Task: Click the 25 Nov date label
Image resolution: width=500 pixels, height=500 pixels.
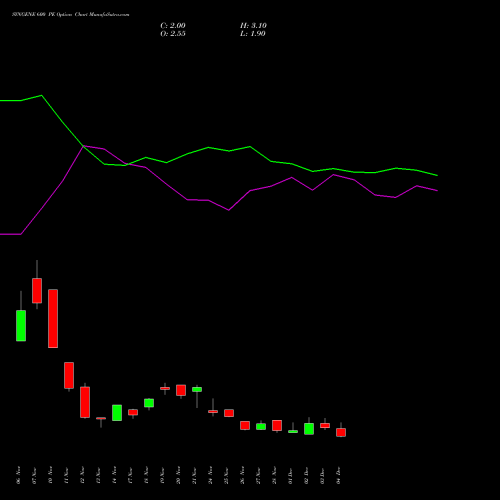Action: (x=226, y=475)
